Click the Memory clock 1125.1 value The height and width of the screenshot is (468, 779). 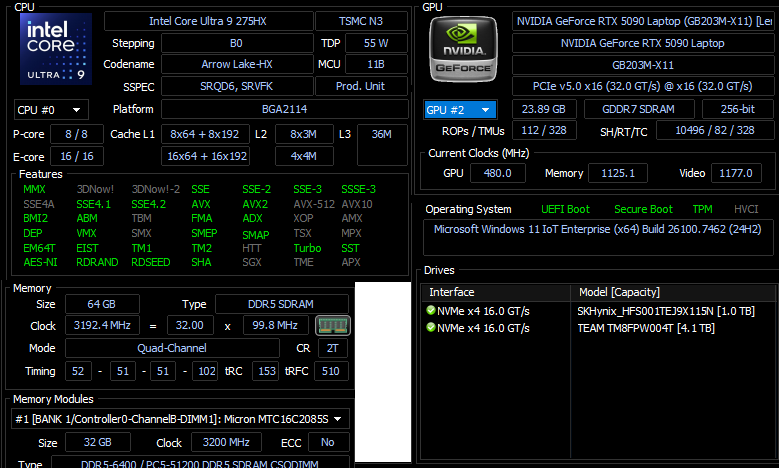click(x=618, y=173)
